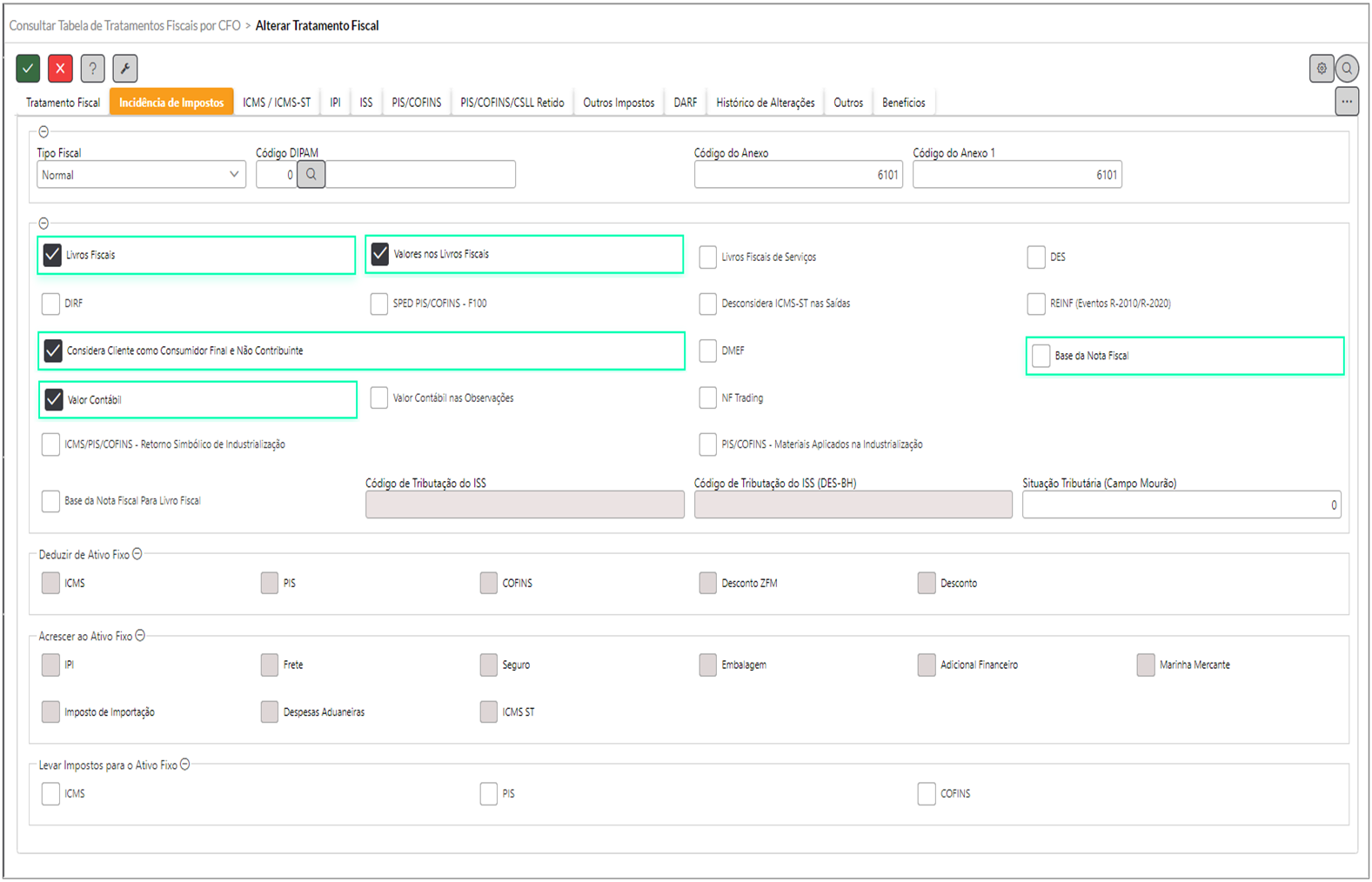
Task: Collapse the Acrescer ao Ativo Fixo section
Action: [140, 636]
